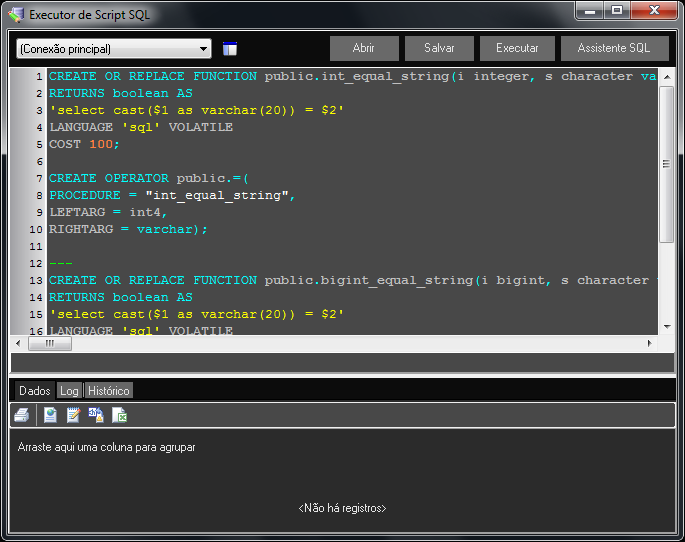Image resolution: width=685 pixels, height=542 pixels.
Task: Open the Conexão principal dropdown
Action: [114, 48]
